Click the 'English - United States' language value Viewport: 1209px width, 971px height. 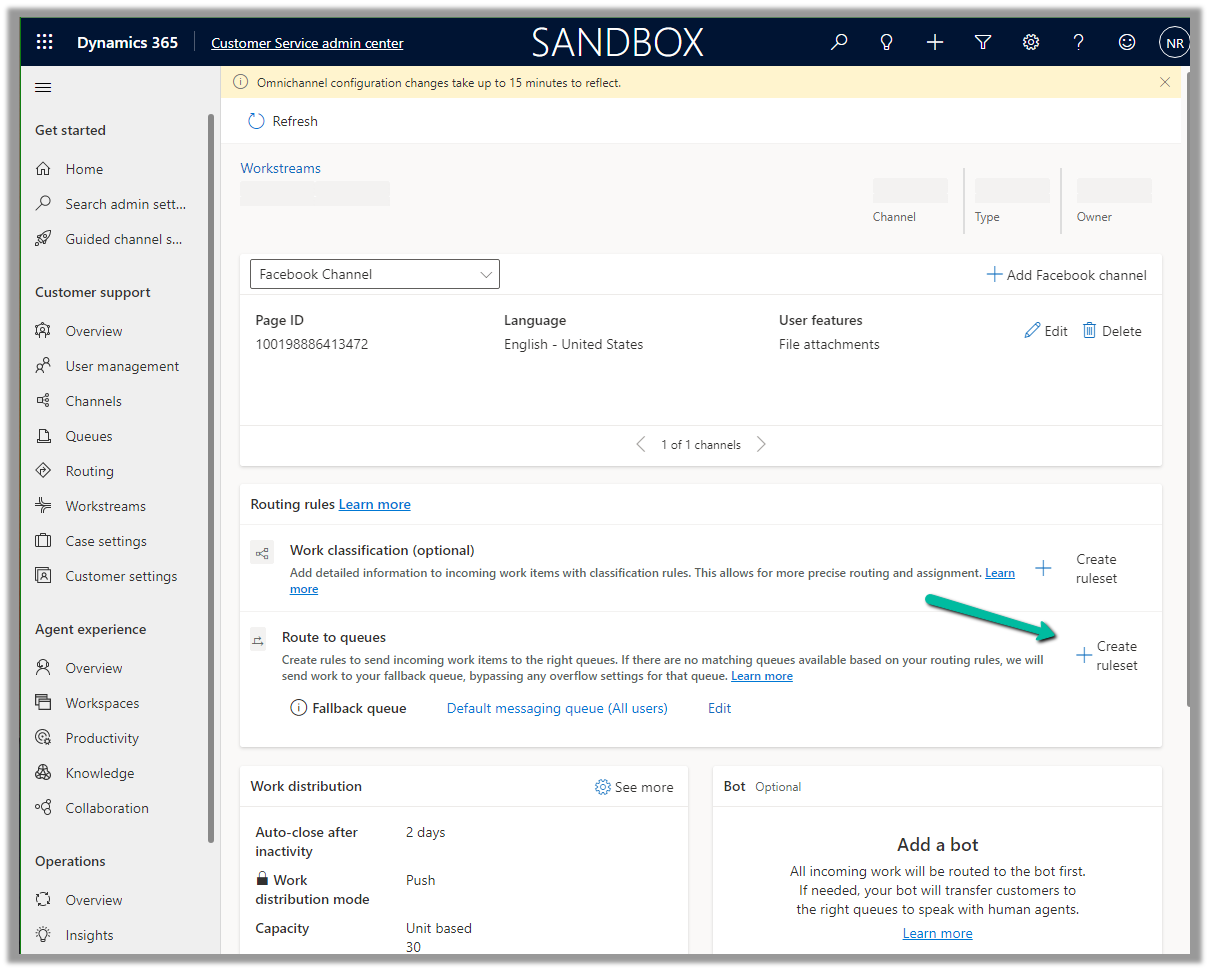574,344
